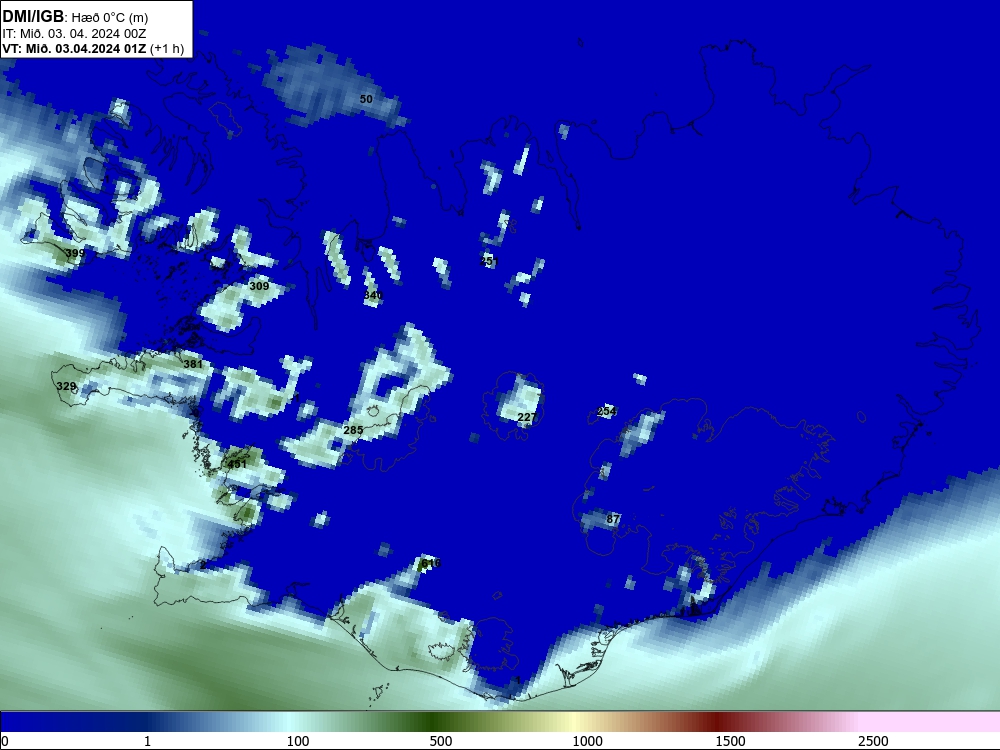1000x750 pixels.
Task: Click the legend scale value 0
Action: (5, 741)
